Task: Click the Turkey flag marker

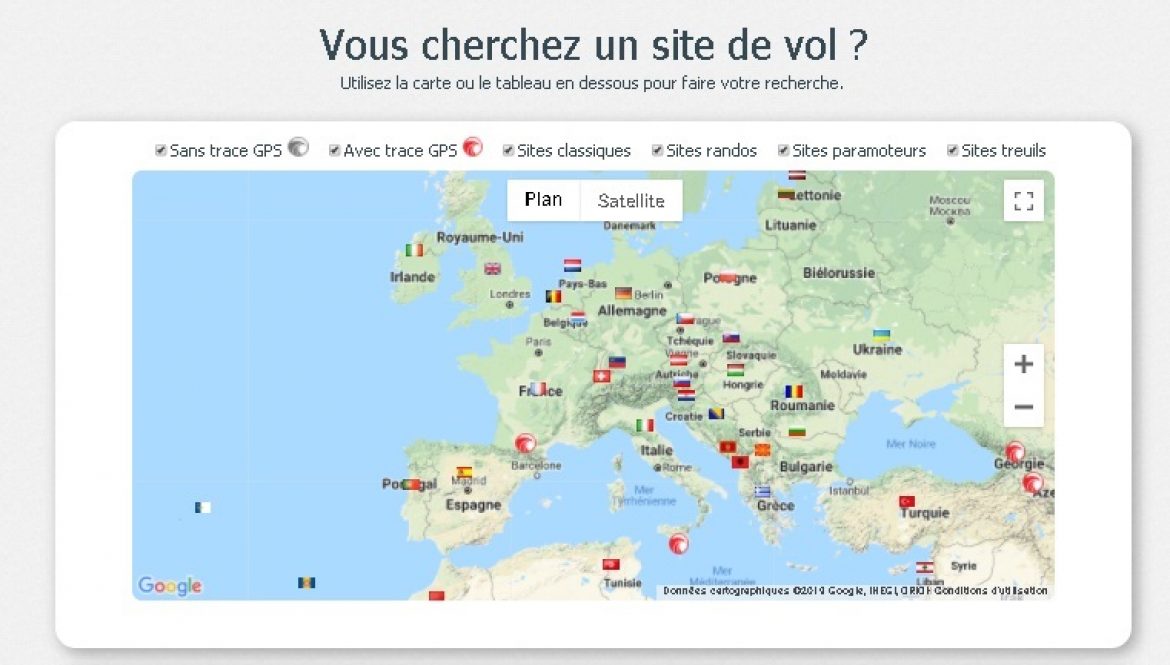Action: pos(907,502)
